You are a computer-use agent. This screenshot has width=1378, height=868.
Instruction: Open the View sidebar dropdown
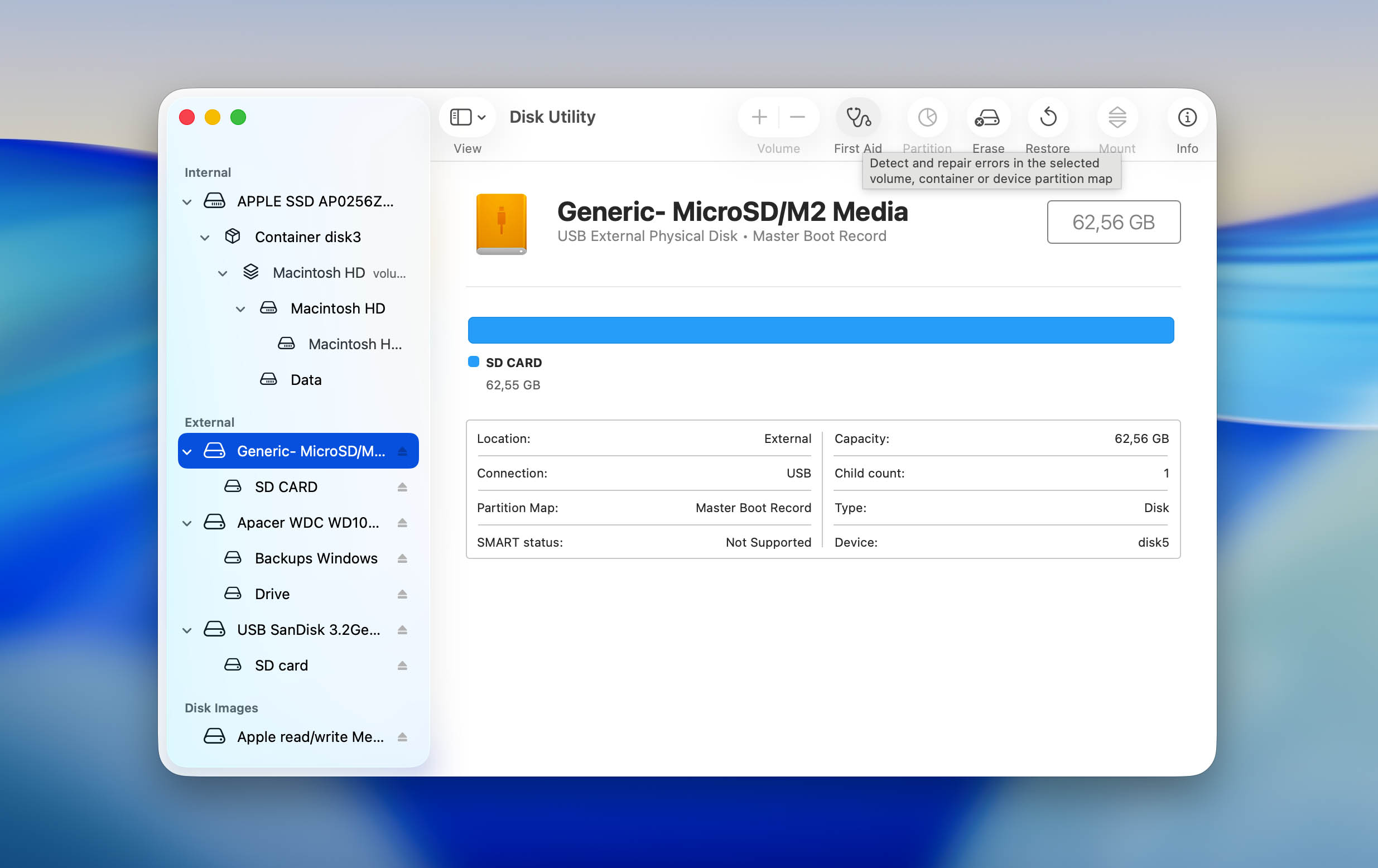467,117
